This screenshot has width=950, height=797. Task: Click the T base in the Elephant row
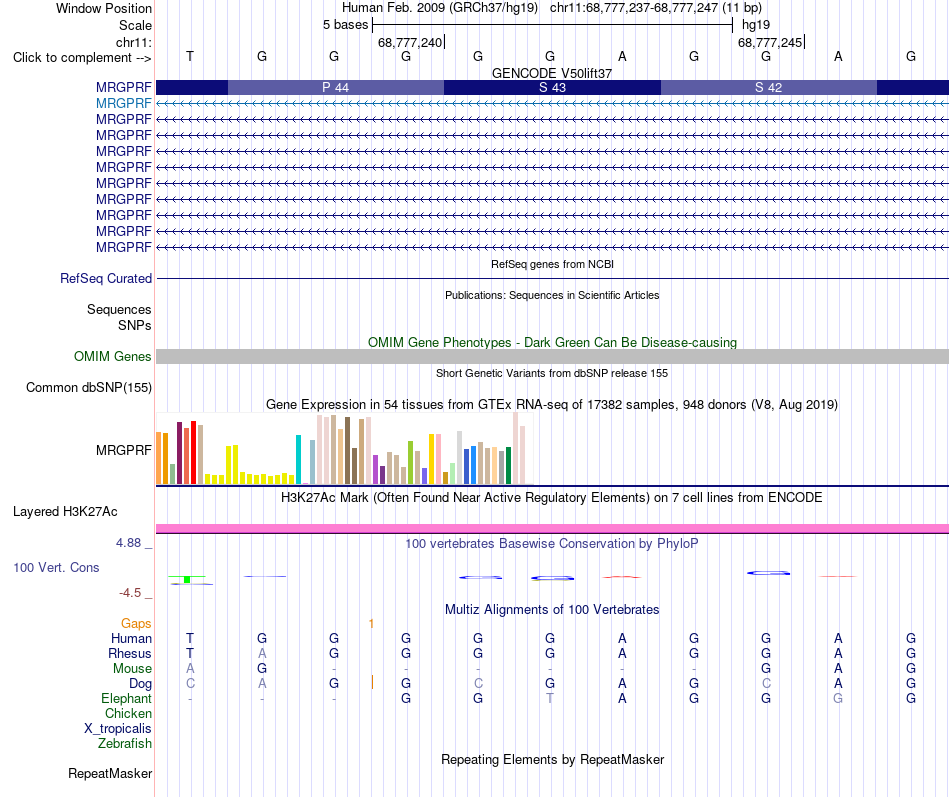[550, 699]
